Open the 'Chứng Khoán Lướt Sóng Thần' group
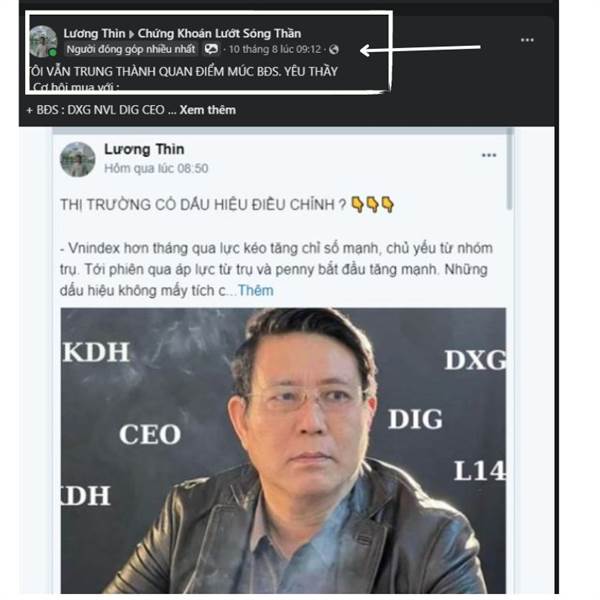 [x=219, y=34]
